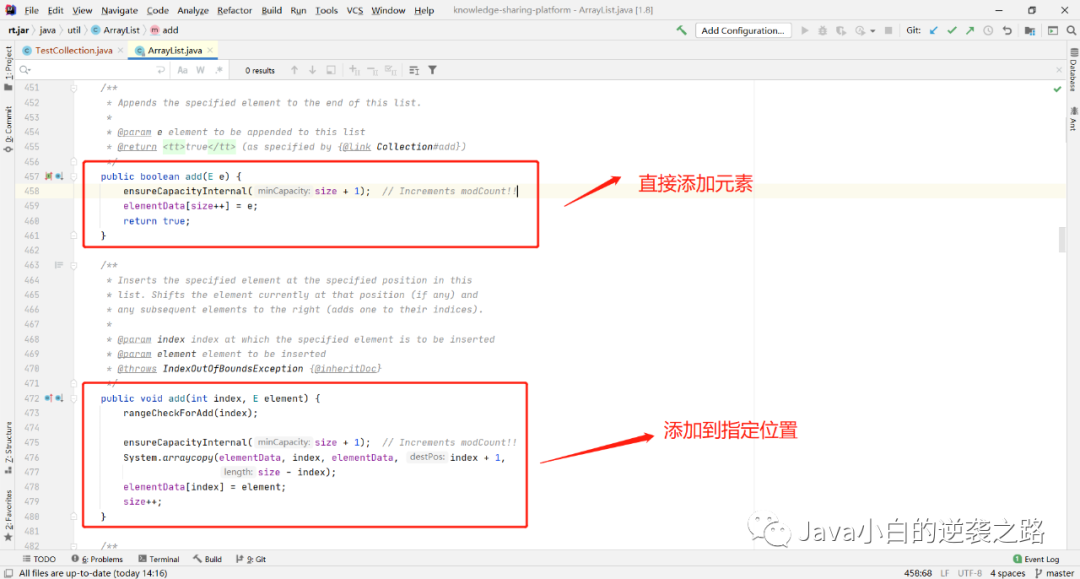1080x579 pixels.
Task: Switch to TestCollection.java tab
Action: 73,50
